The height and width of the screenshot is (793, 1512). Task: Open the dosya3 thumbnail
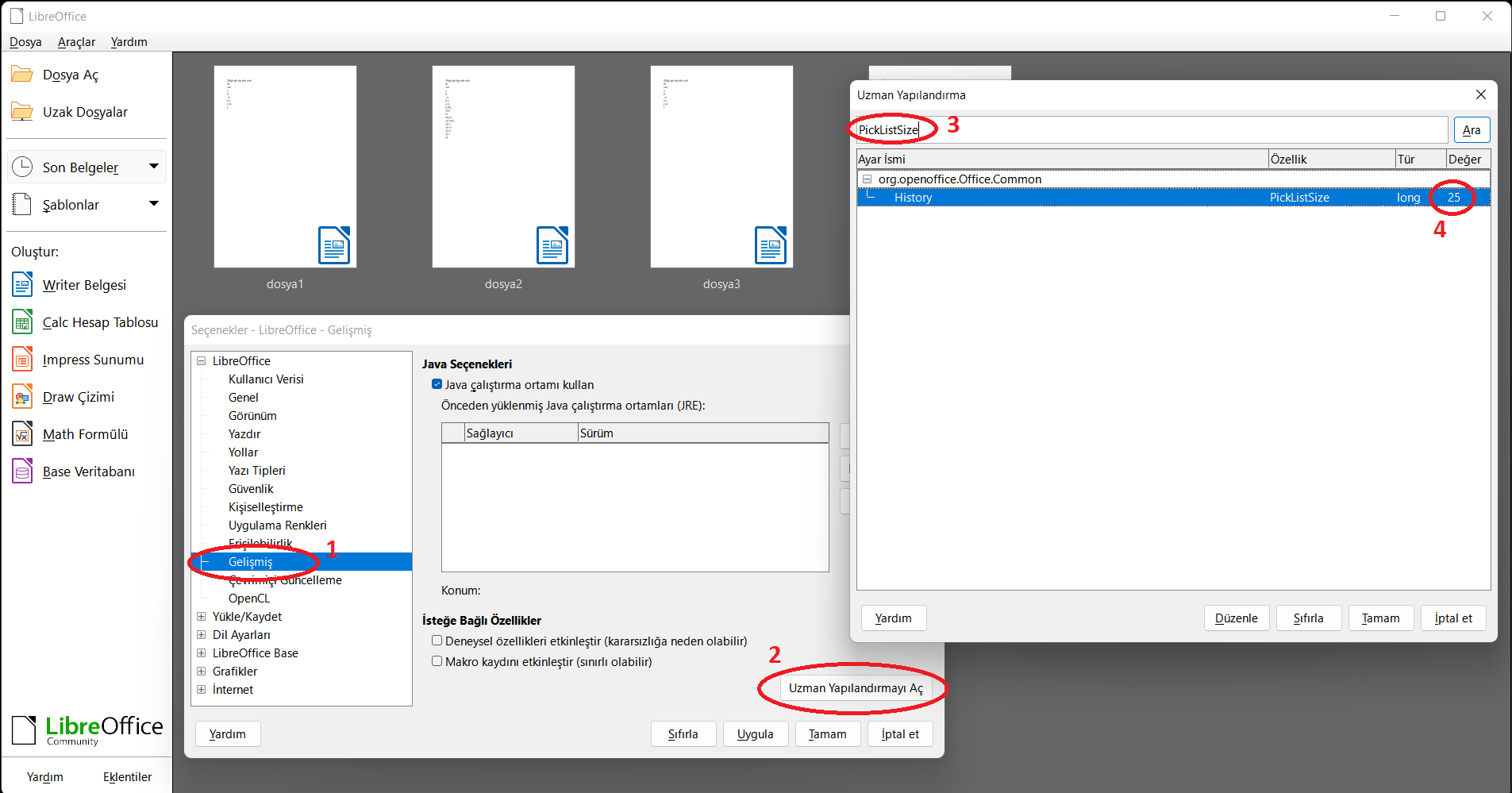(721, 167)
